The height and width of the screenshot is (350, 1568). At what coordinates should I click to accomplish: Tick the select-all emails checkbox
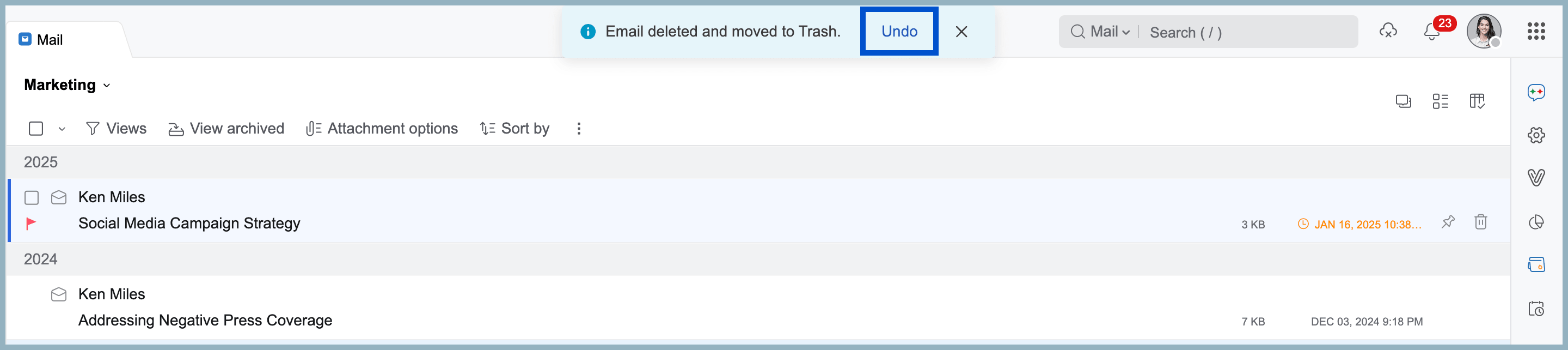pos(36,129)
